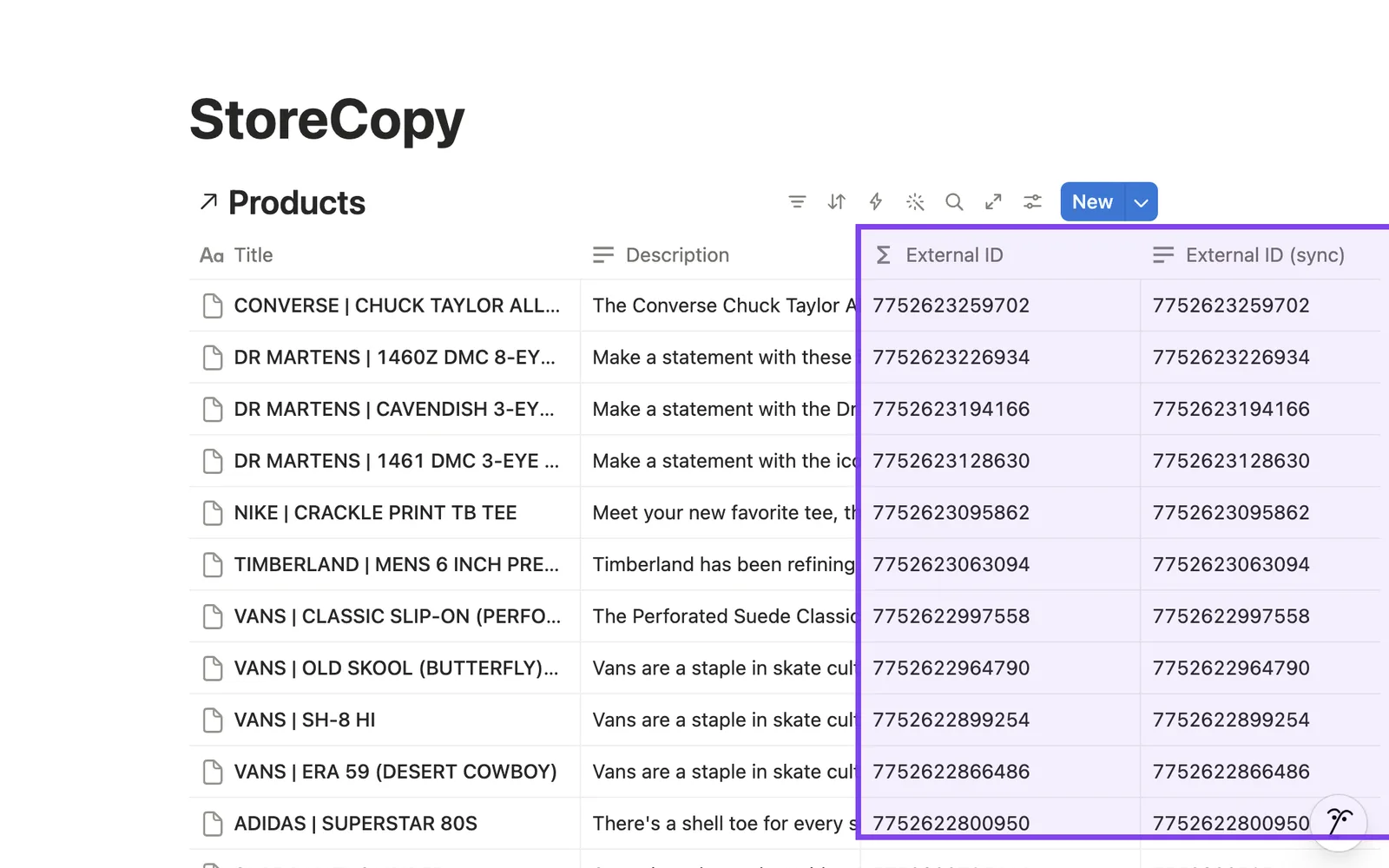1389x868 pixels.
Task: Open the Products database link title
Action: [x=297, y=203]
